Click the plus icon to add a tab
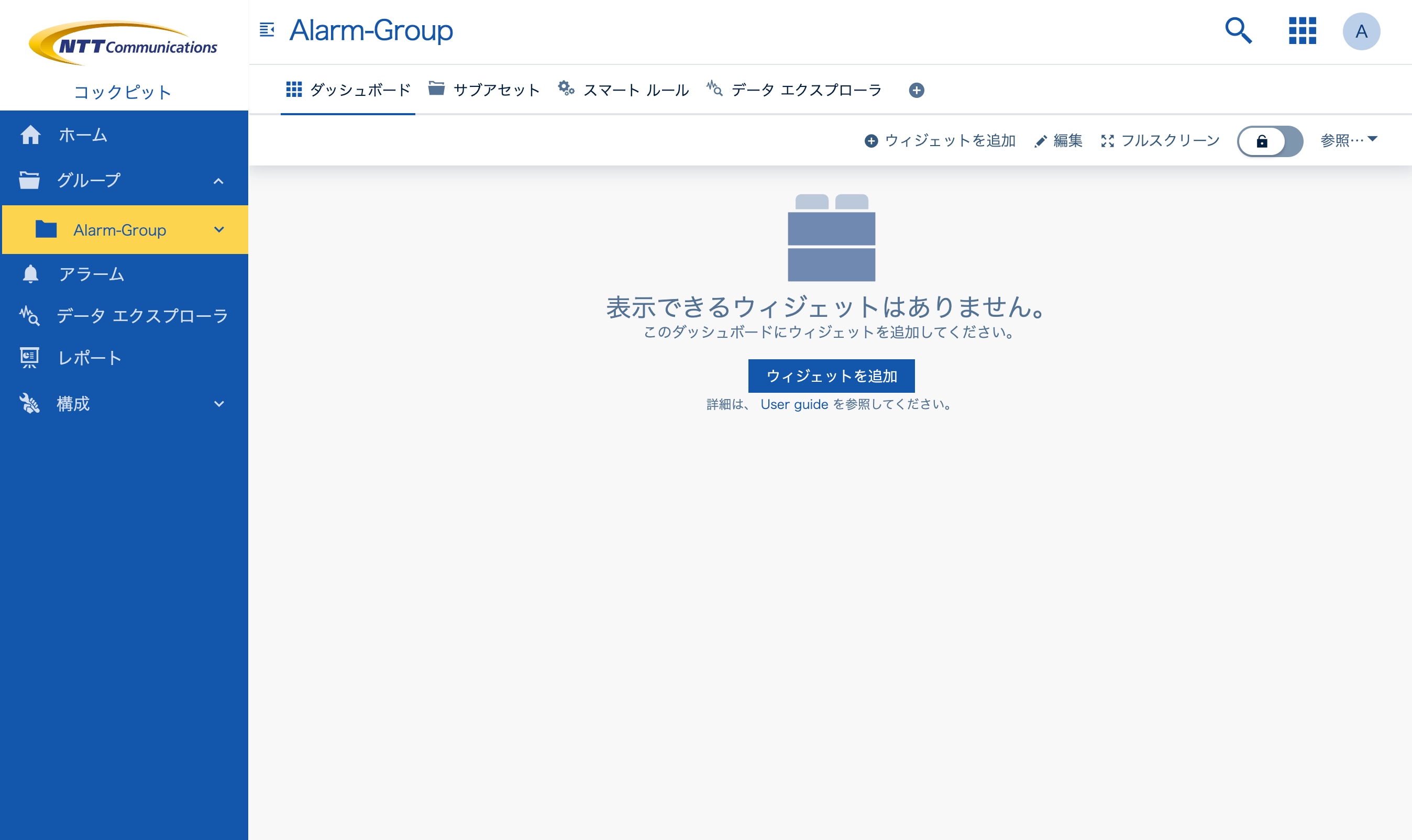Screen dimensions: 1412x840 (916, 90)
